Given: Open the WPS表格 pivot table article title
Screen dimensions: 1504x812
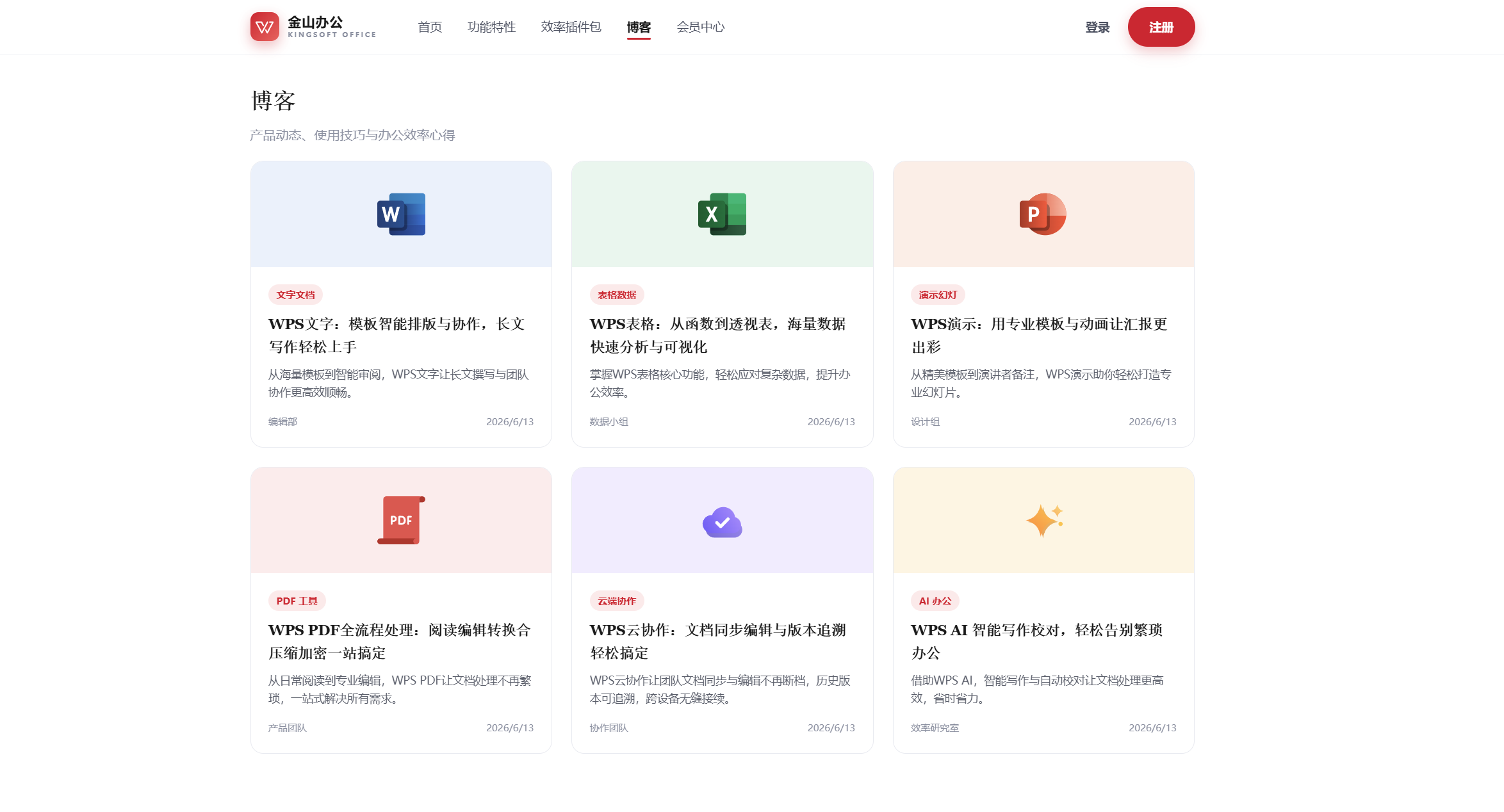Looking at the screenshot, I should [718, 336].
